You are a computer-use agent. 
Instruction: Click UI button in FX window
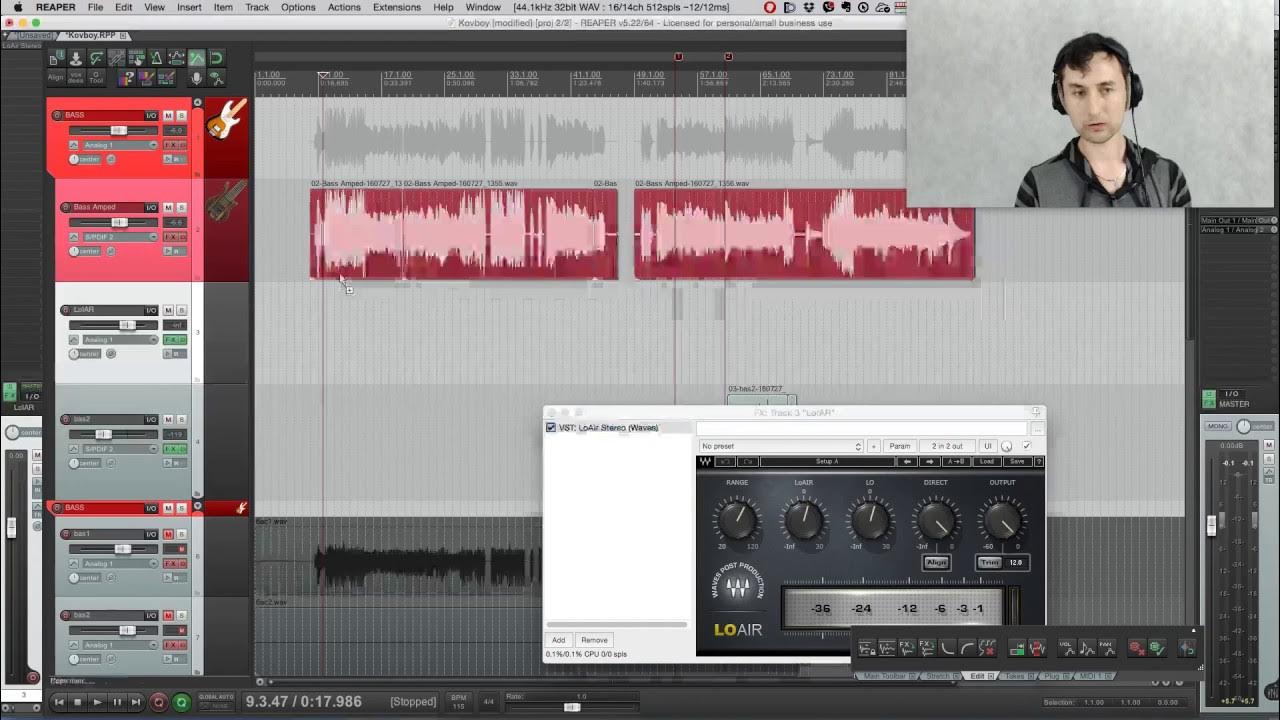[988, 446]
